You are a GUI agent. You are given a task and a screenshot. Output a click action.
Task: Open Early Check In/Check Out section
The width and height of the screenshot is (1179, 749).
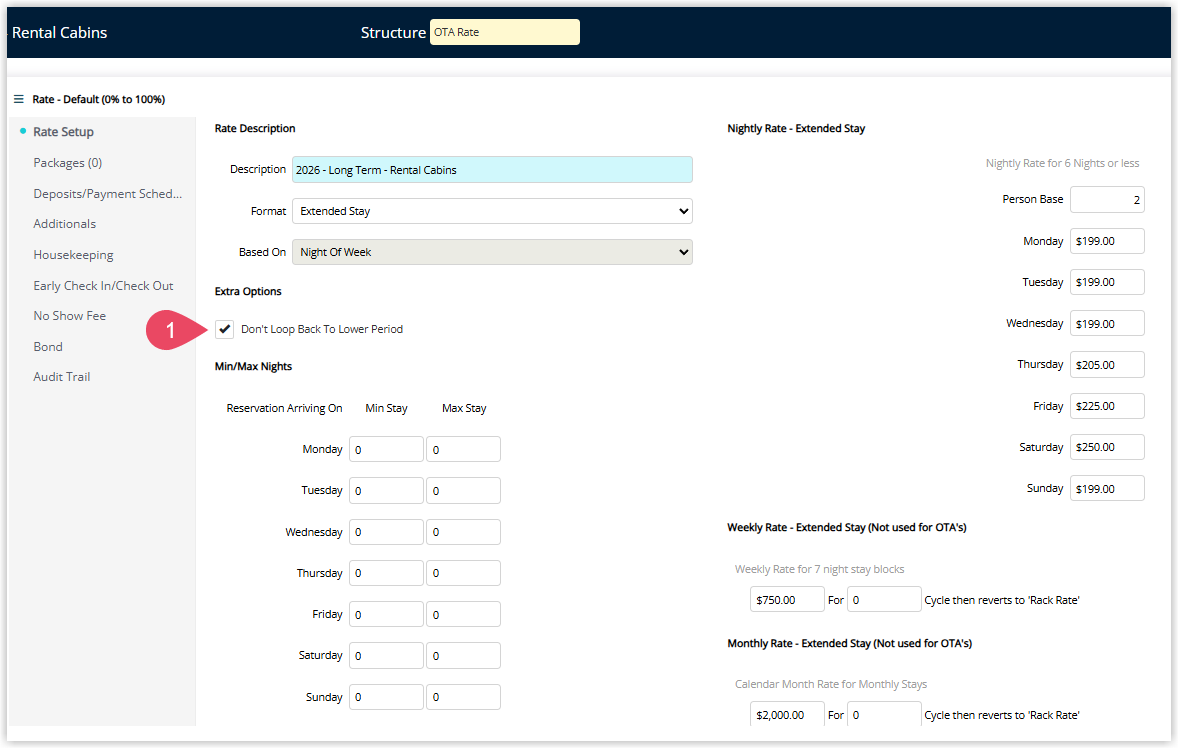point(103,286)
